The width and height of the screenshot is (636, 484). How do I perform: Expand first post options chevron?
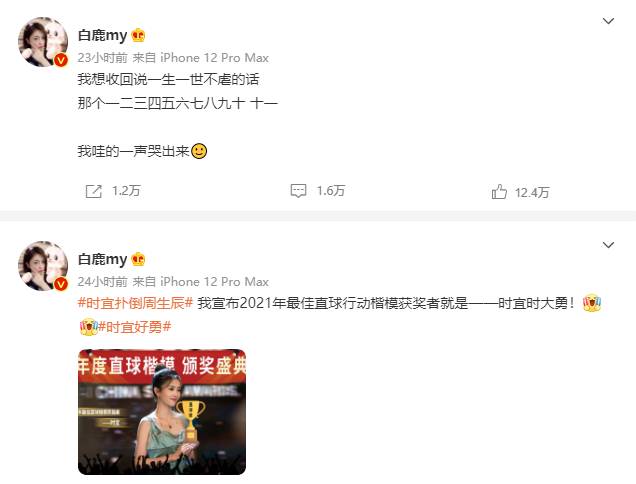[608, 21]
